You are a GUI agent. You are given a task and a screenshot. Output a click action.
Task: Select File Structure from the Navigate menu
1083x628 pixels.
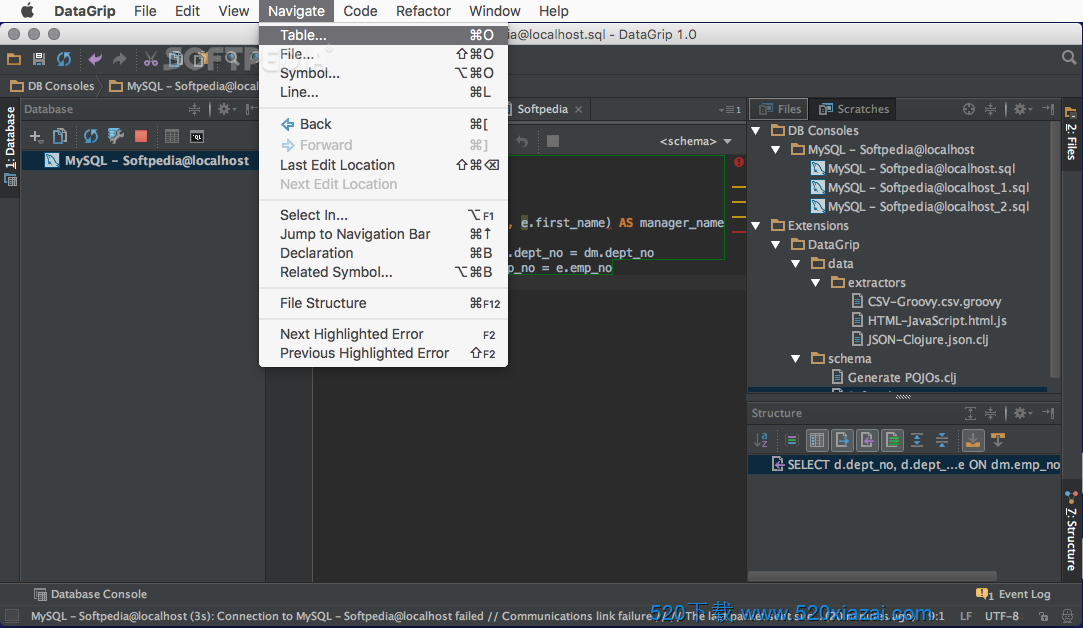(x=383, y=303)
